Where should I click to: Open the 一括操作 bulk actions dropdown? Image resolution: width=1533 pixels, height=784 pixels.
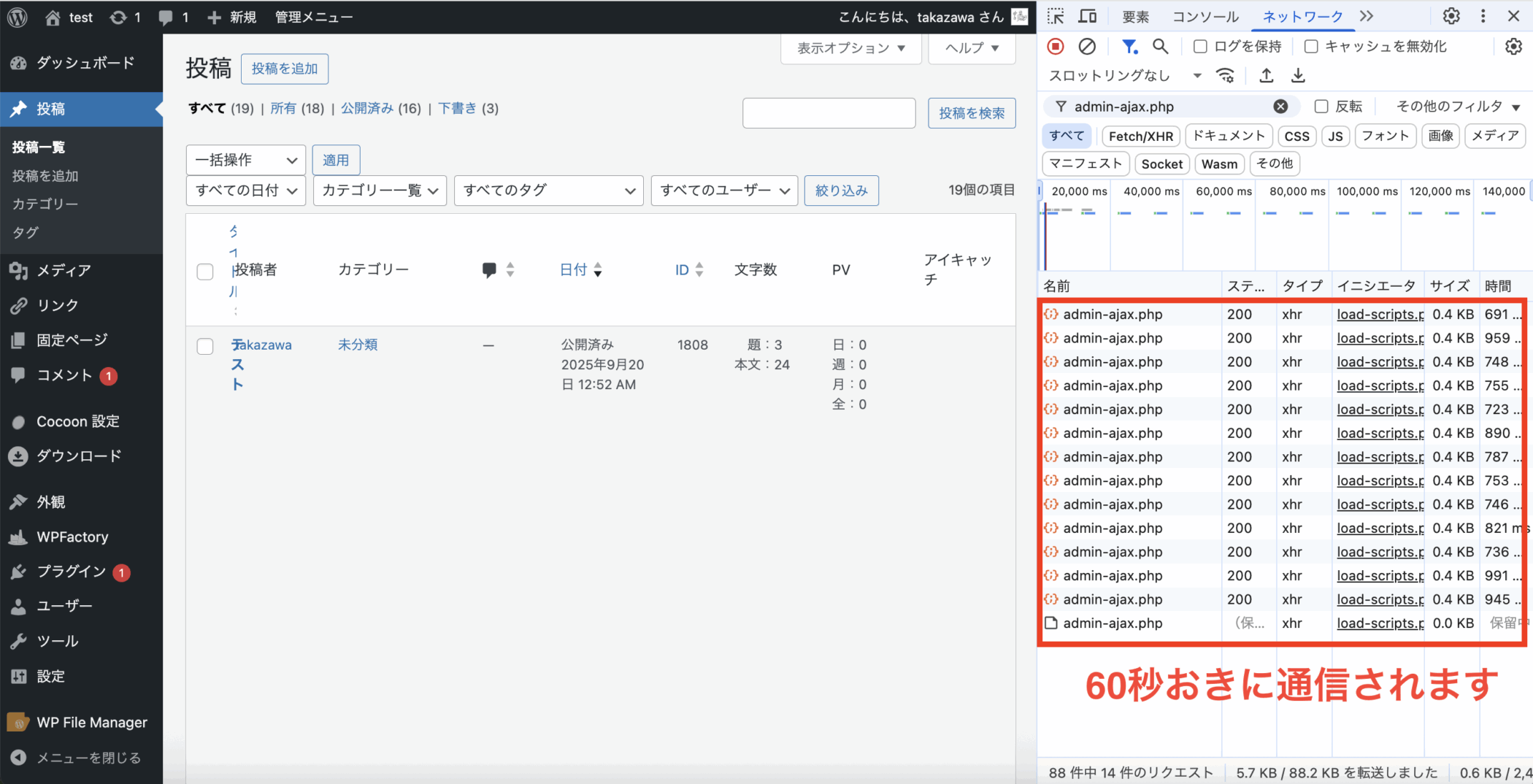(245, 160)
